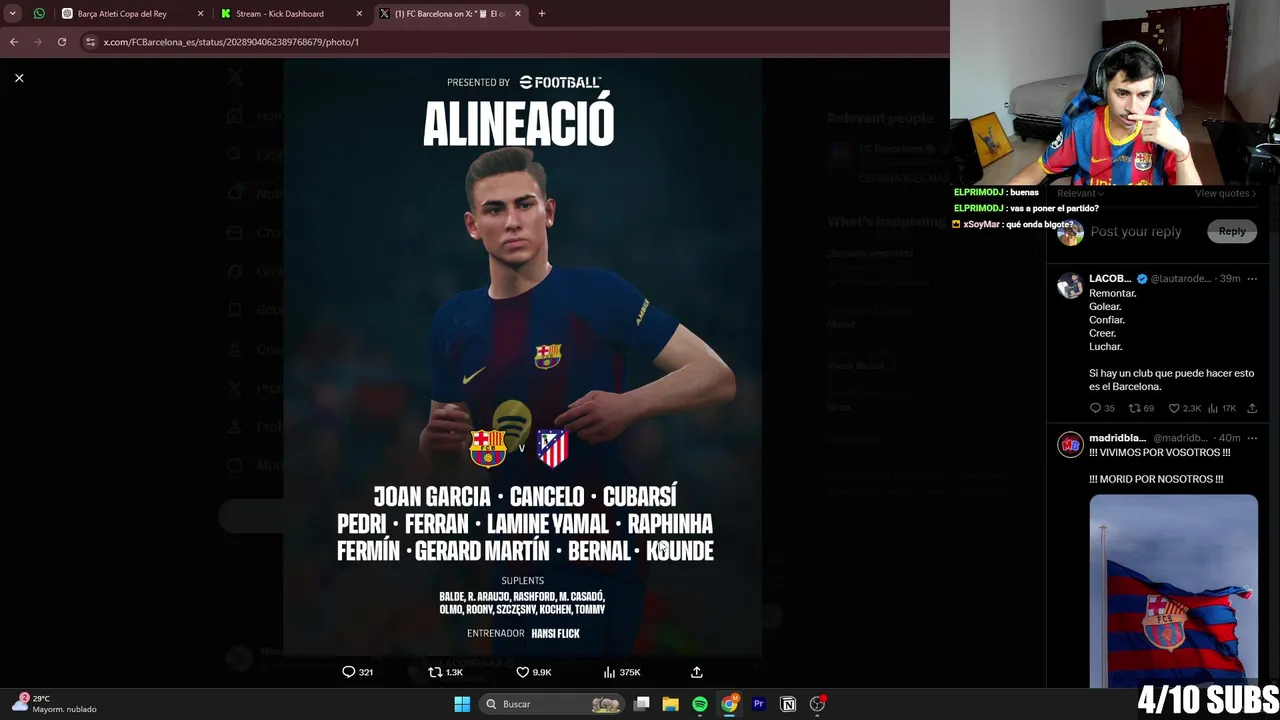Reply to LACOB's tweet (35 replies)
This screenshot has height=720, width=1280.
point(1102,408)
